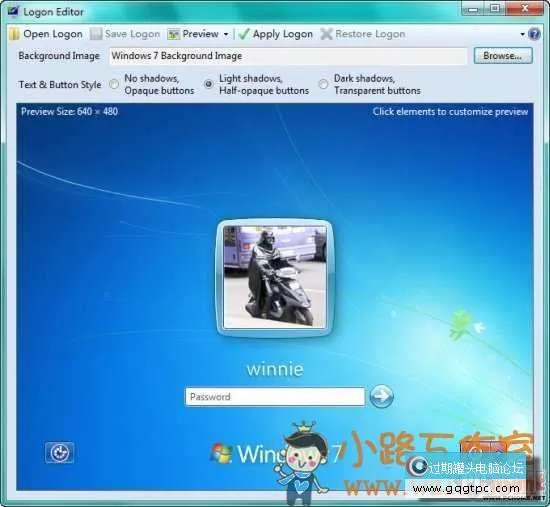Click the Ease of Access icon
The image size is (550, 507).
(59, 453)
